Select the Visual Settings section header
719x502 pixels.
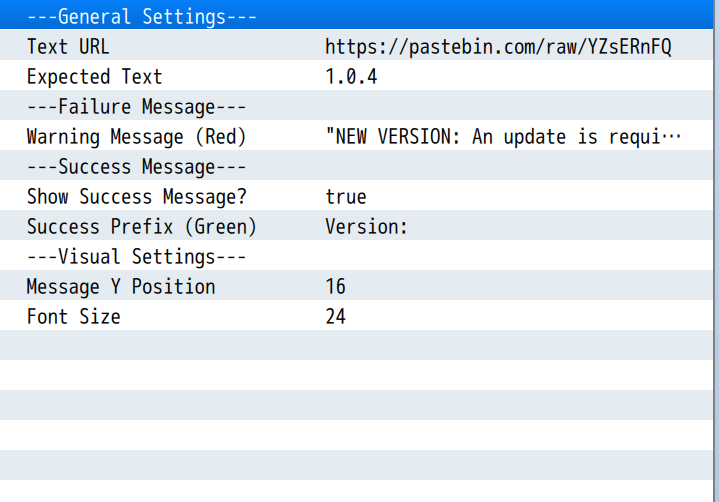click(x=136, y=257)
